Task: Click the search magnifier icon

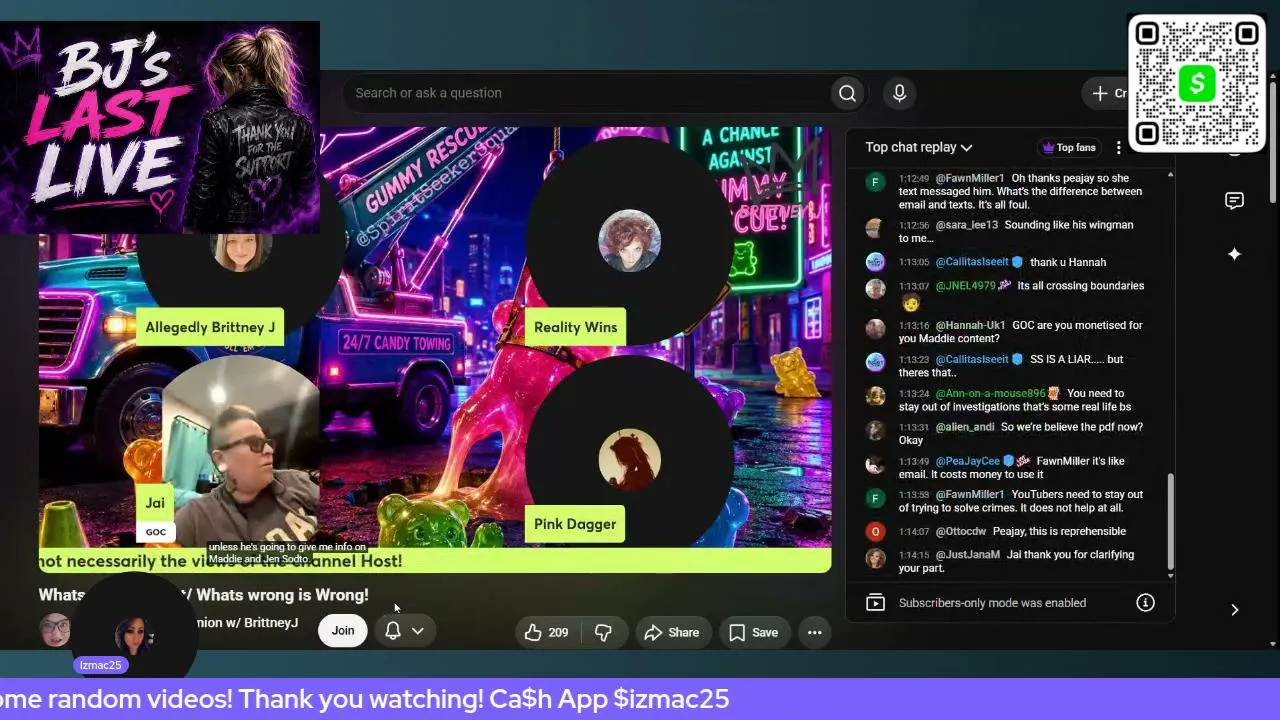Action: pos(847,93)
